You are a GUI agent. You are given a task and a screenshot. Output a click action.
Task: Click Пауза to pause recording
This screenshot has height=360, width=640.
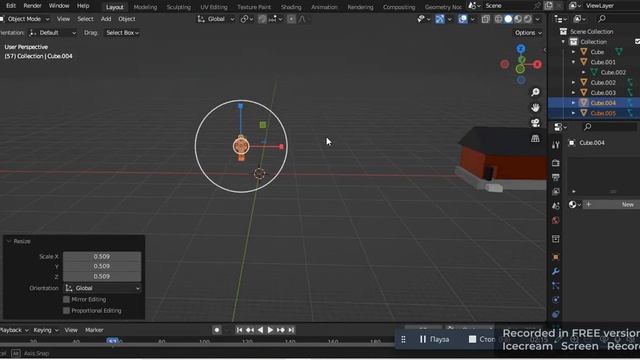point(434,339)
